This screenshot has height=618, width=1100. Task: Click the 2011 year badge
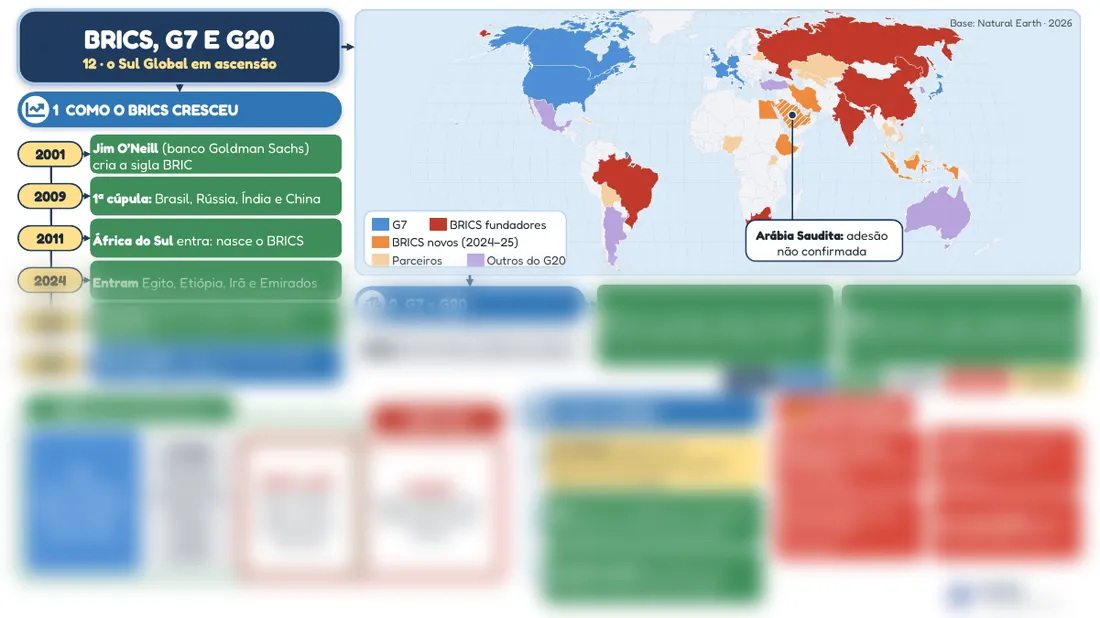(x=51, y=239)
